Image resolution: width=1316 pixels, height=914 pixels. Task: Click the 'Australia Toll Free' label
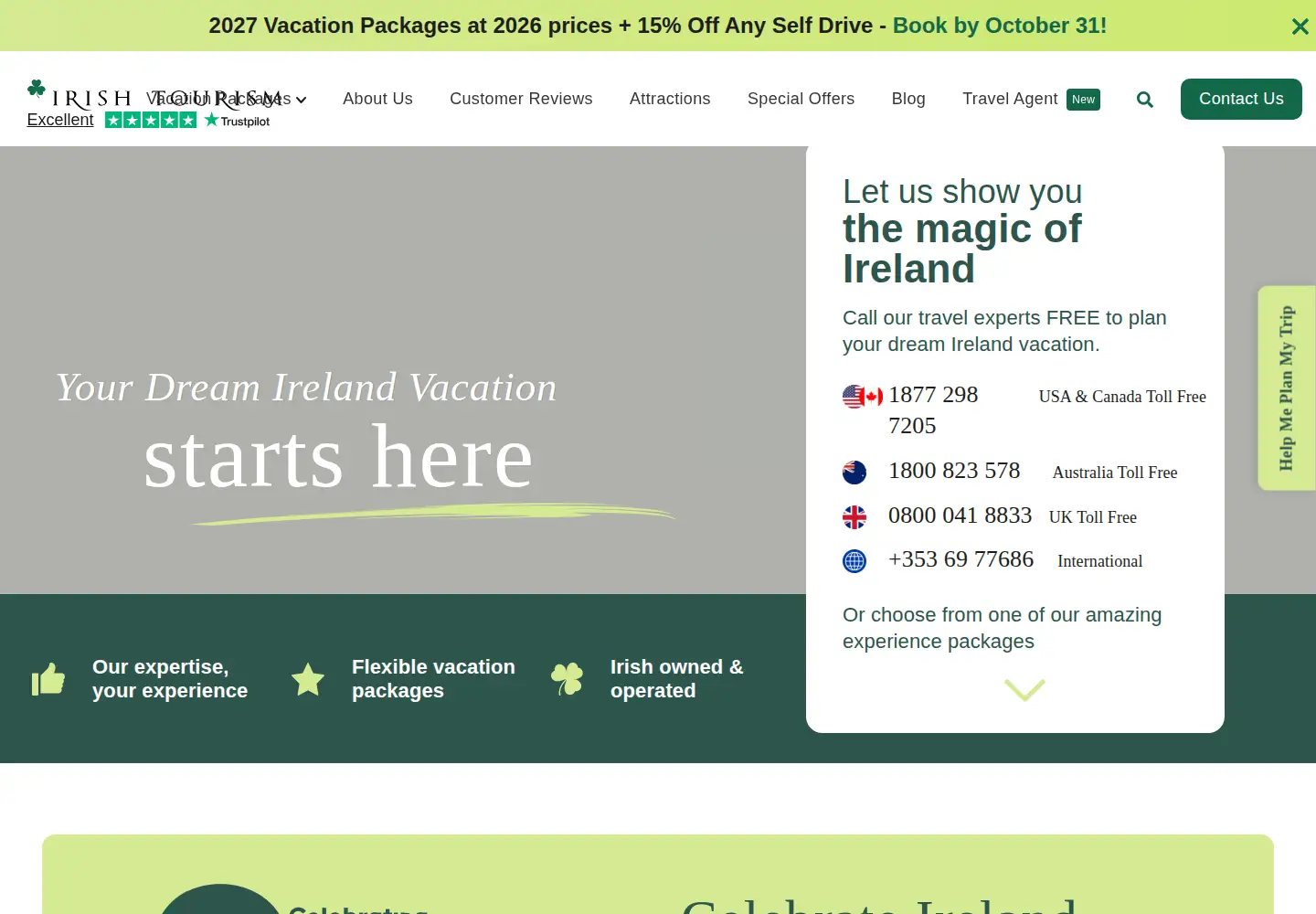(x=1115, y=473)
